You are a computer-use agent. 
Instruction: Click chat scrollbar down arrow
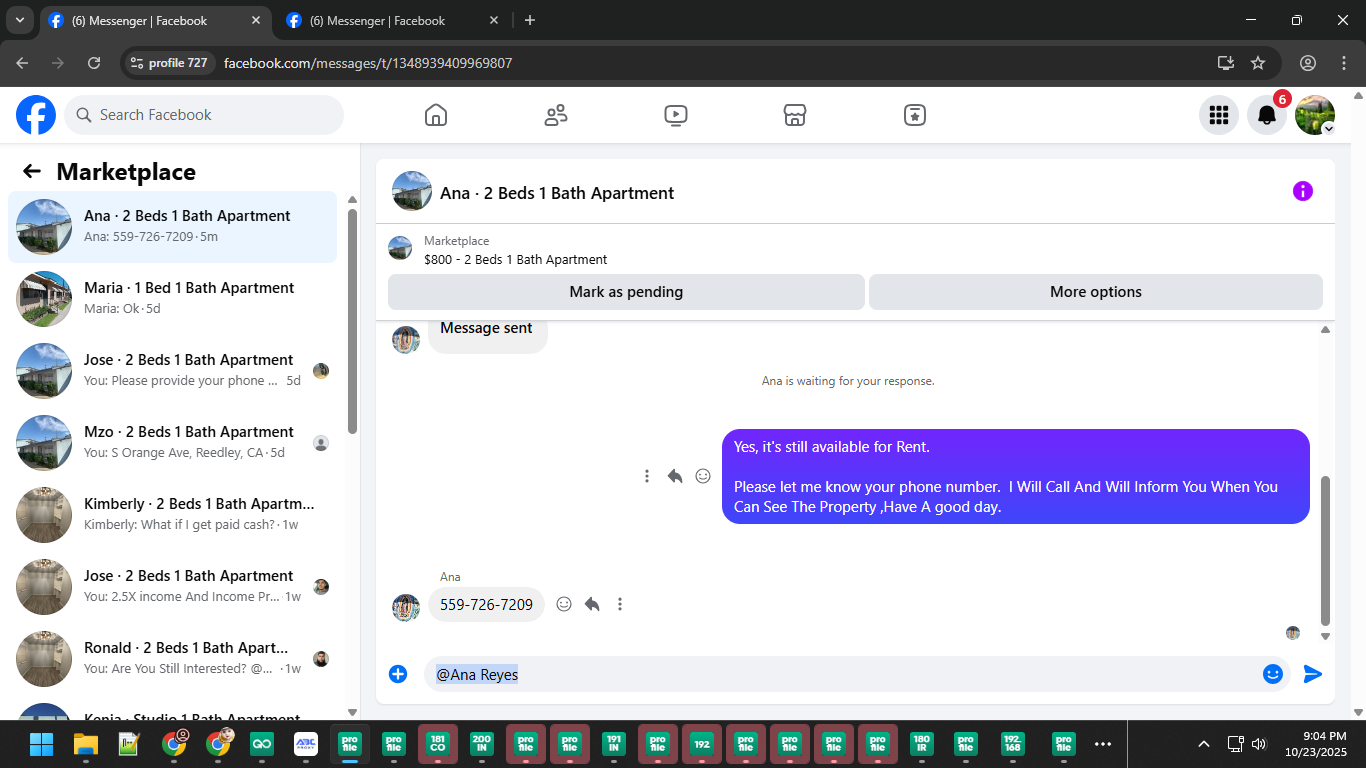[1326, 636]
